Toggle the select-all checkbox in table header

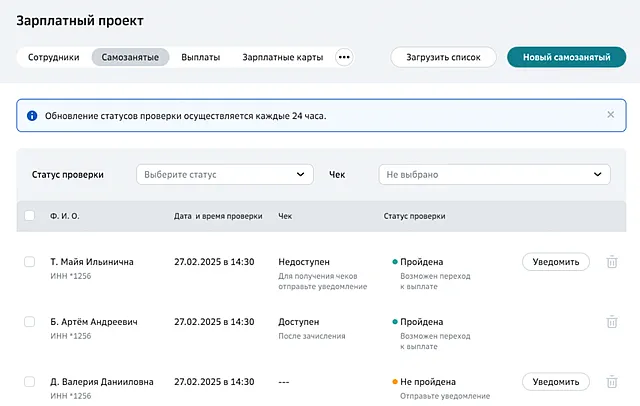tap(29, 215)
